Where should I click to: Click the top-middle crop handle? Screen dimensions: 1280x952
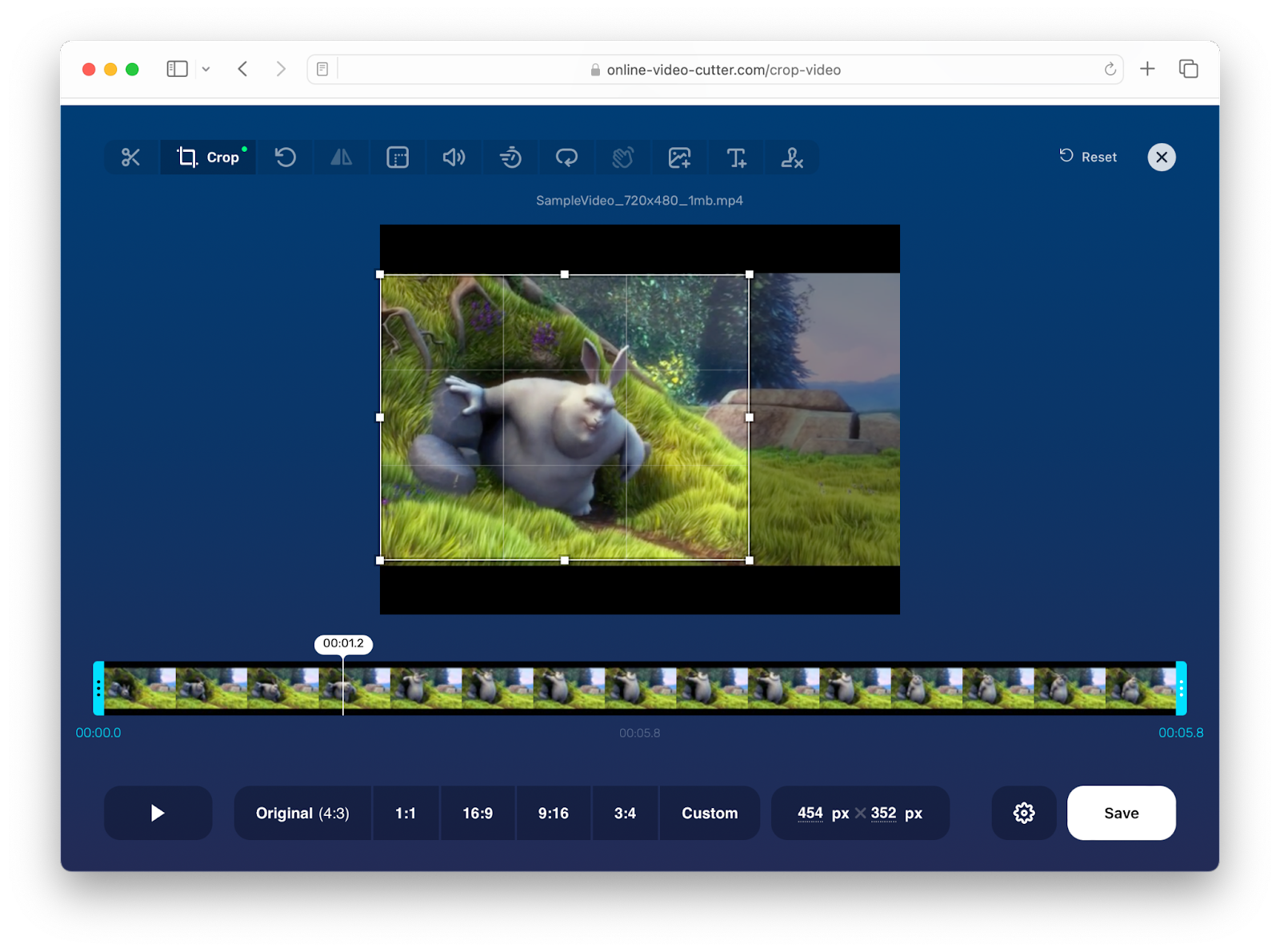point(565,274)
